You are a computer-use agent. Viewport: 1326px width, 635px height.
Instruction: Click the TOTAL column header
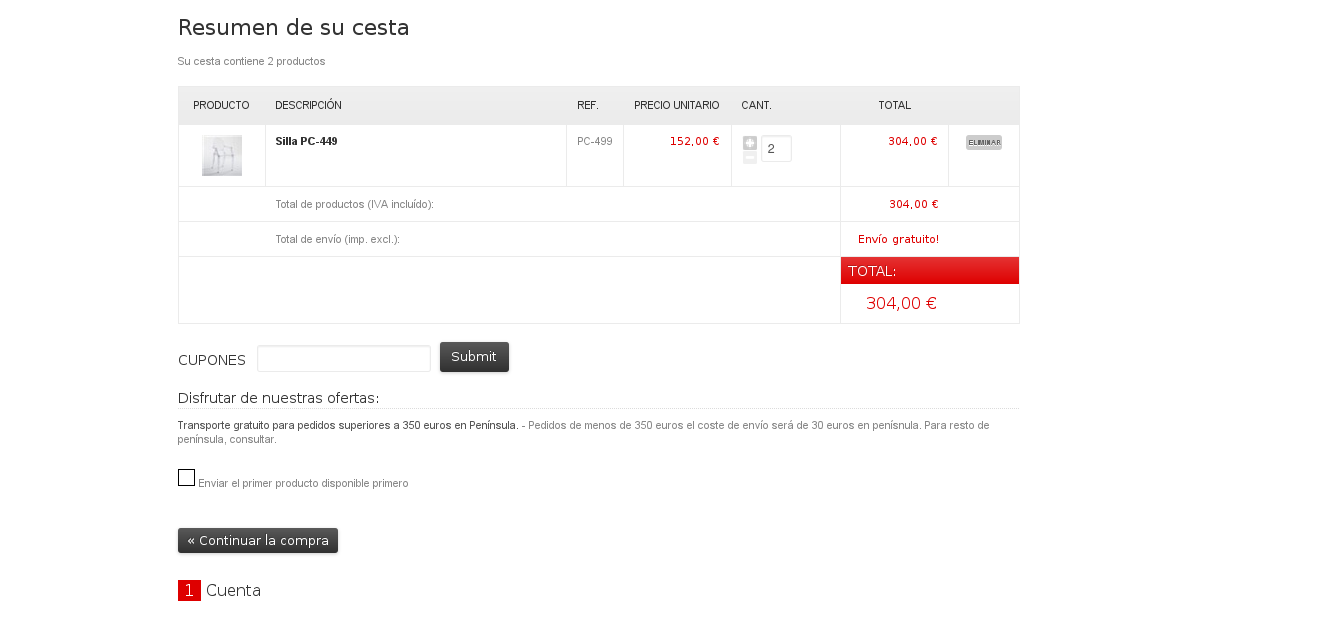894,105
